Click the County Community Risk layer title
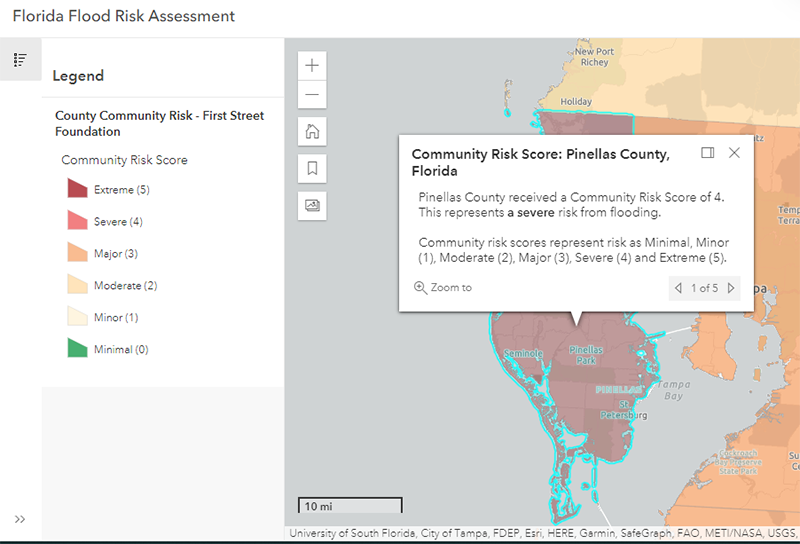The height and width of the screenshot is (544, 800). click(x=159, y=123)
